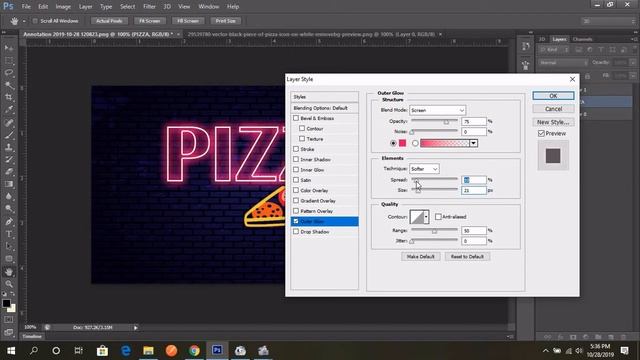Open Microsoft Edge from the taskbar
This screenshot has width=640, height=360.
click(x=126, y=350)
